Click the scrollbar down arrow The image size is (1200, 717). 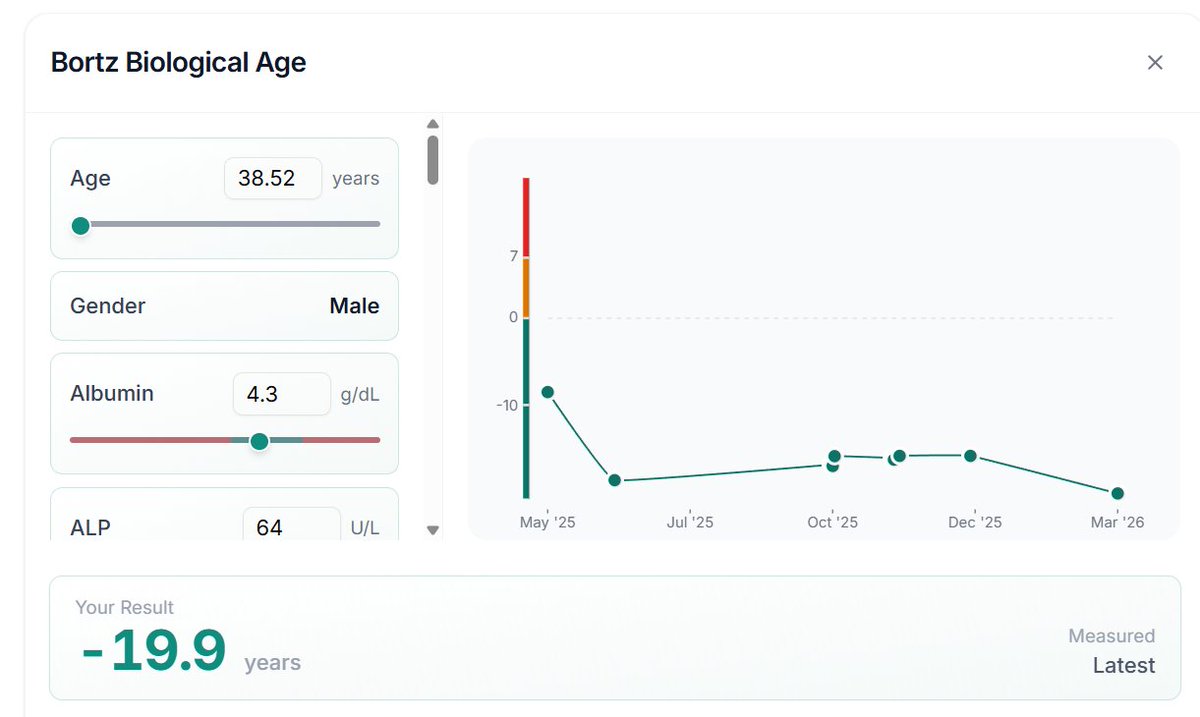point(433,531)
